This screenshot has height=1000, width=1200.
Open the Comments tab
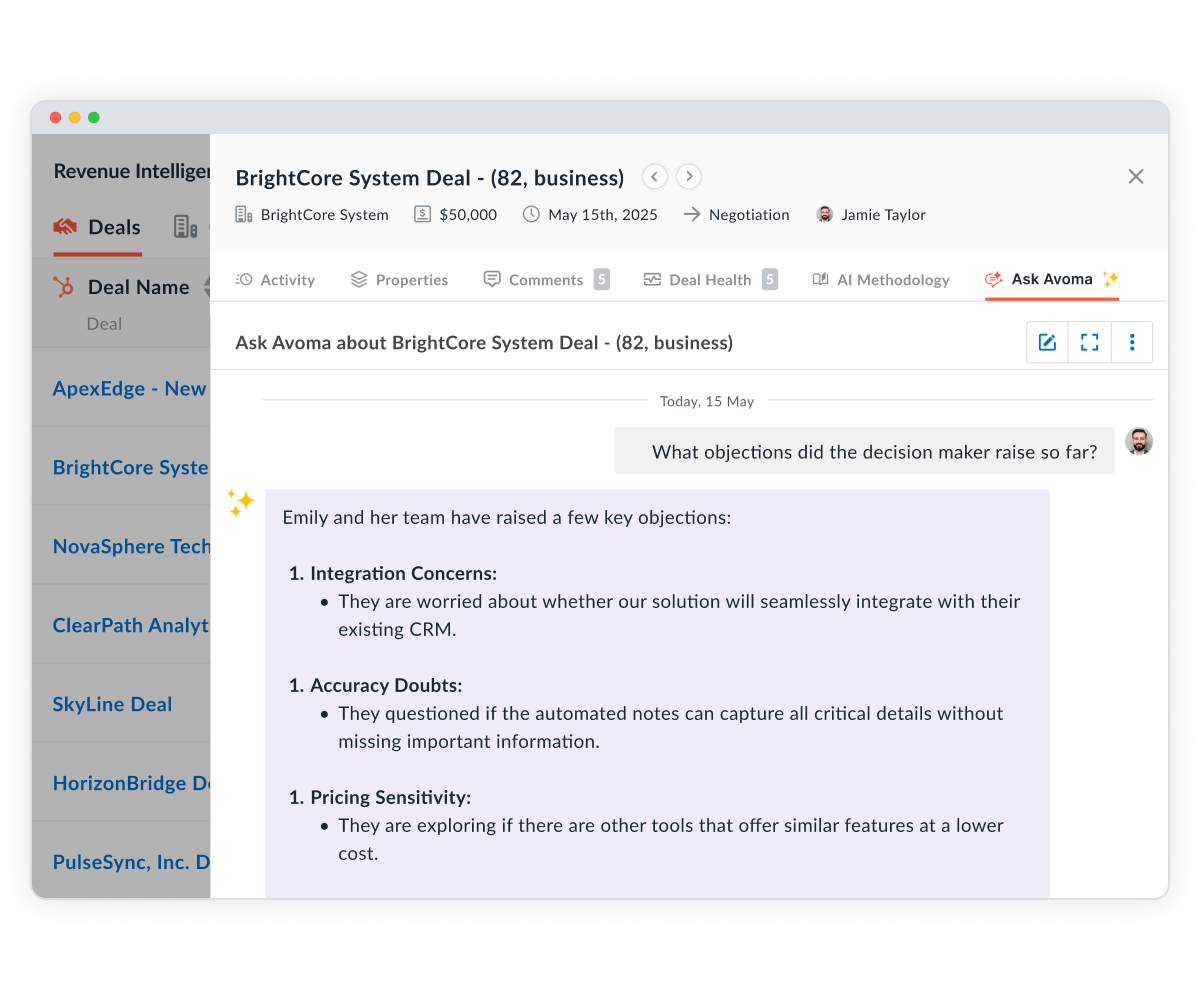[546, 280]
